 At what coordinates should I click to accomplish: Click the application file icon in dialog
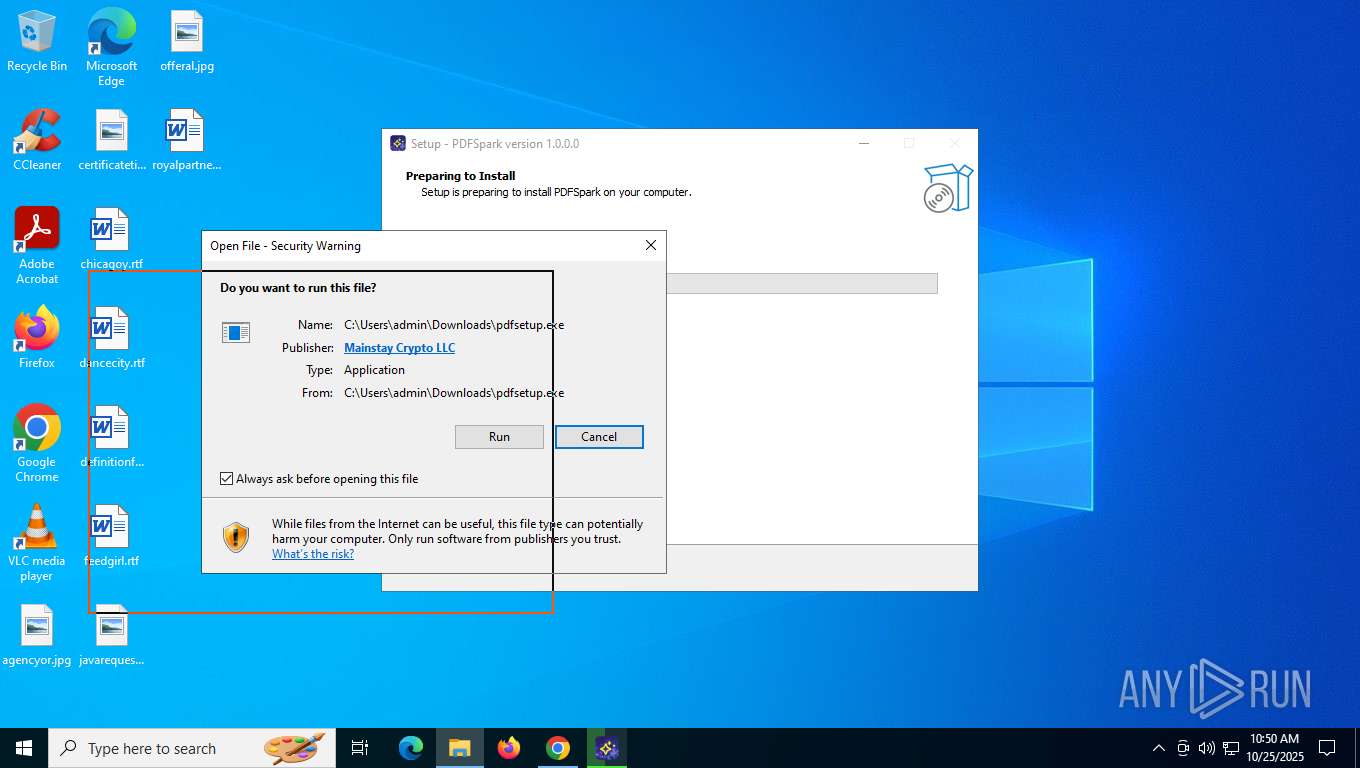coord(236,333)
